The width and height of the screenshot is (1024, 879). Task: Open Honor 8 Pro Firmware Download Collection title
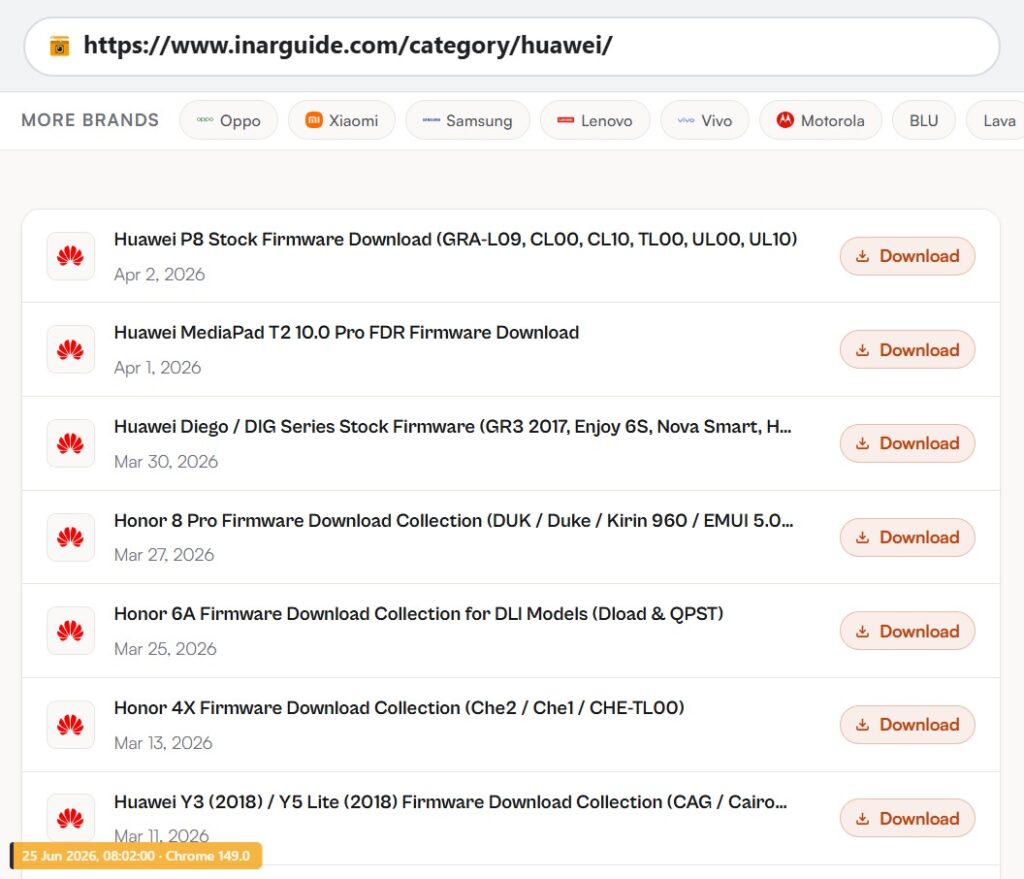click(x=453, y=520)
